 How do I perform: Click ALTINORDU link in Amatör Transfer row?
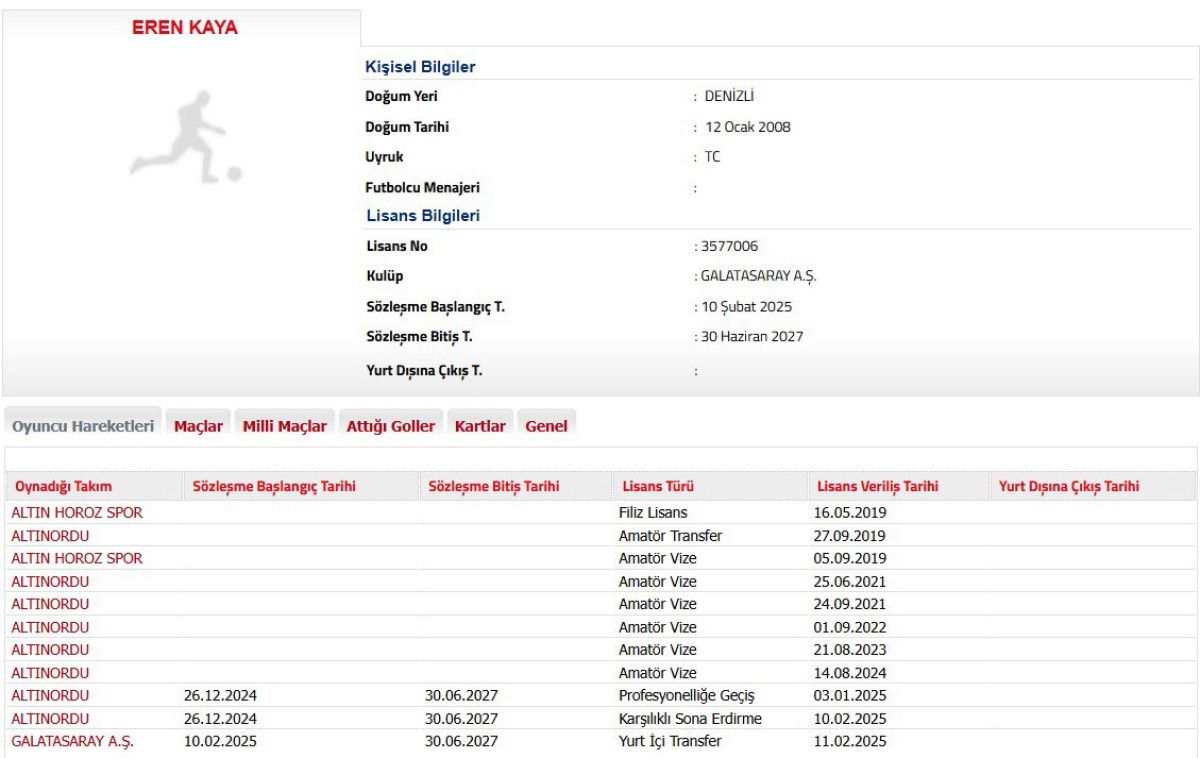[50, 536]
